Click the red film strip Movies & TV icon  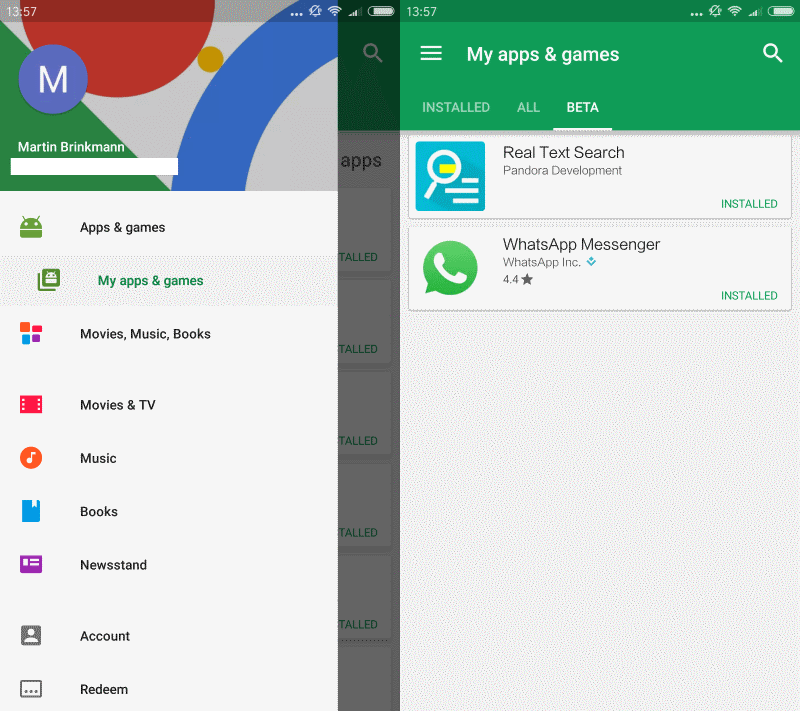(x=31, y=404)
